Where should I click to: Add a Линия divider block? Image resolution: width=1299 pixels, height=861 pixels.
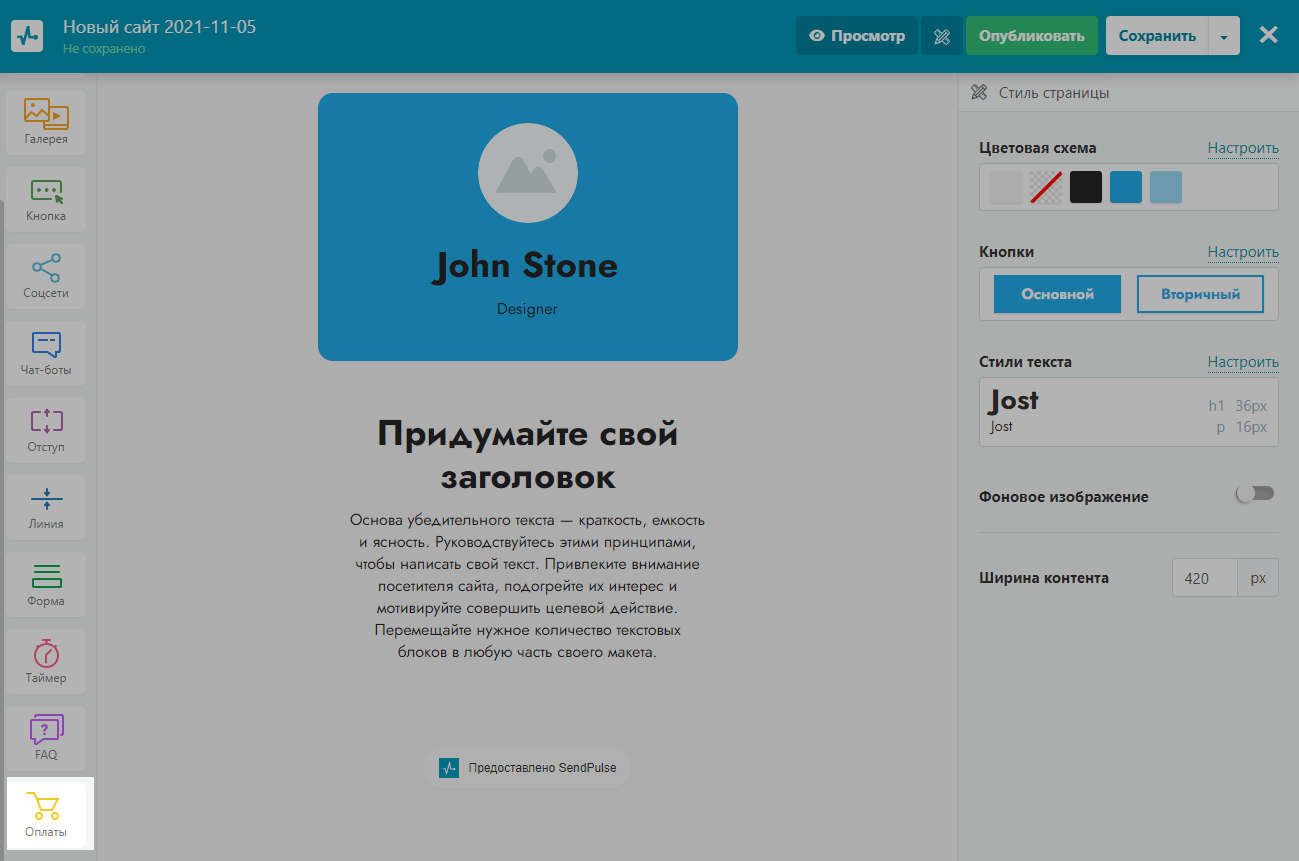(46, 508)
